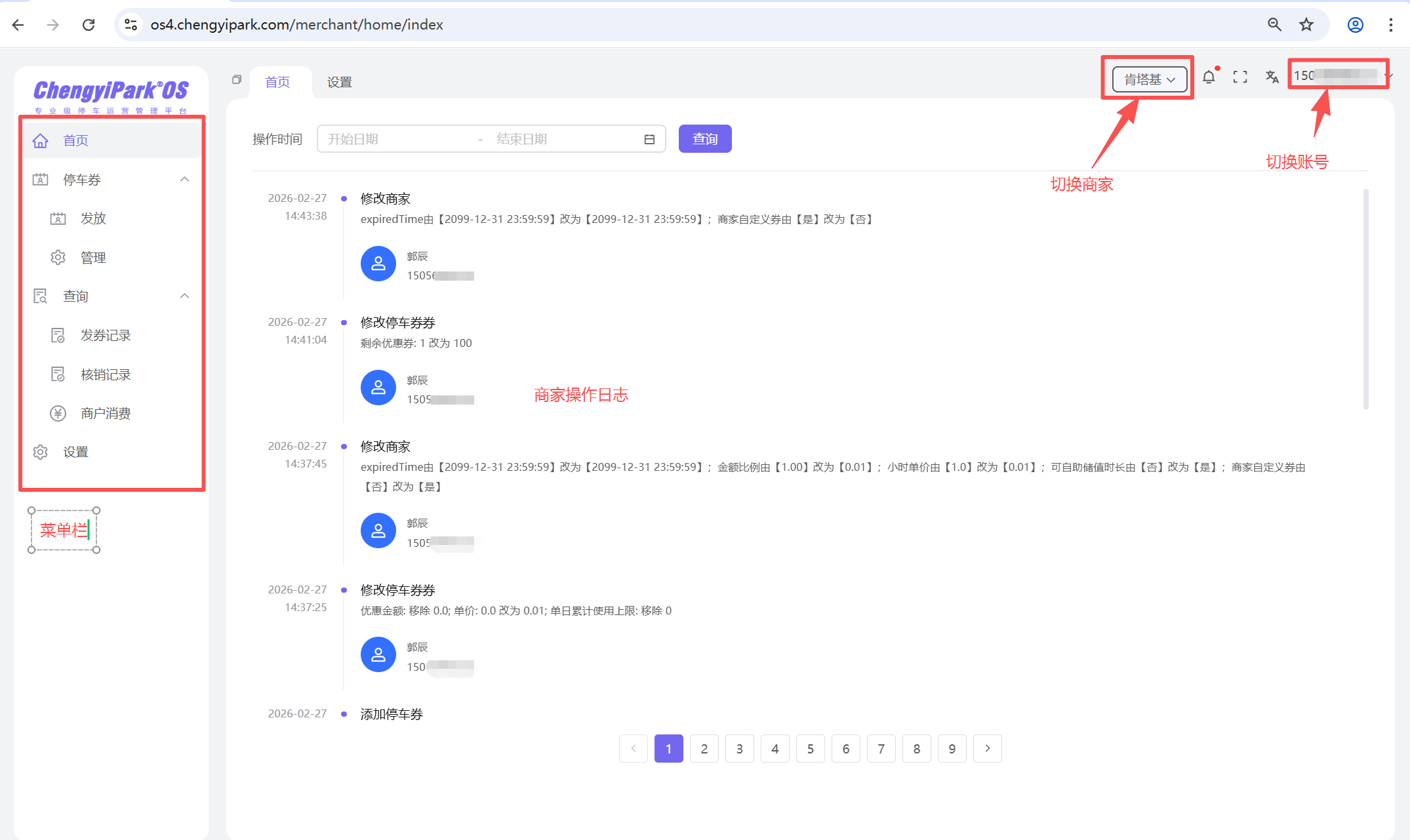1410x840 pixels.
Task: Click the notification bell icon
Action: pyautogui.click(x=1209, y=77)
